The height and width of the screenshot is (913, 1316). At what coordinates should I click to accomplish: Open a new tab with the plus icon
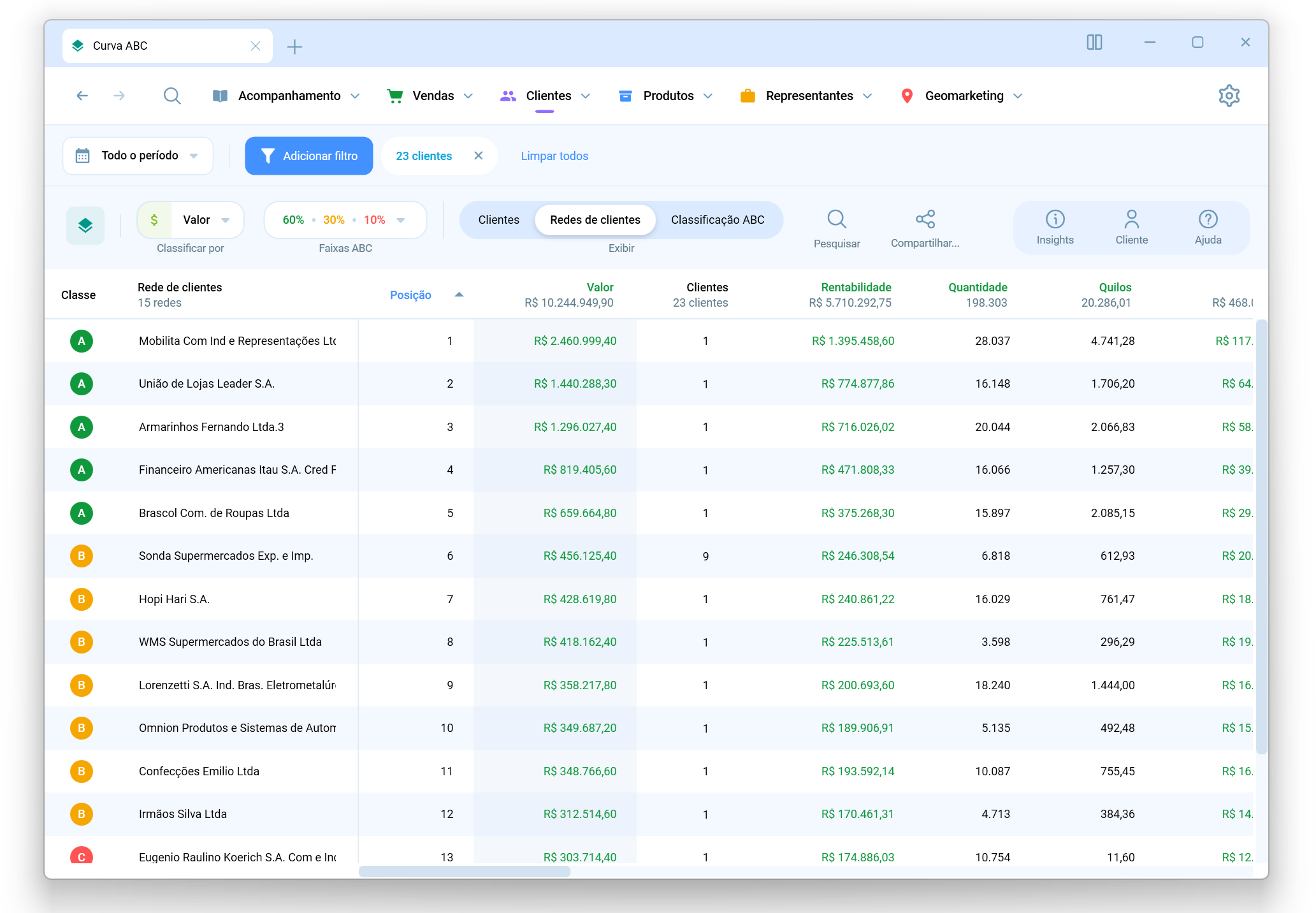pyautogui.click(x=294, y=47)
